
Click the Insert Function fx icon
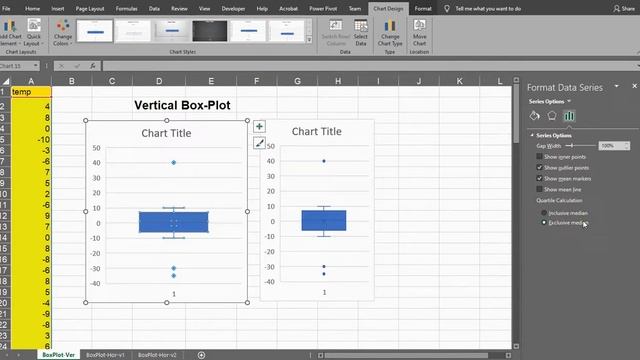click(x=93, y=66)
